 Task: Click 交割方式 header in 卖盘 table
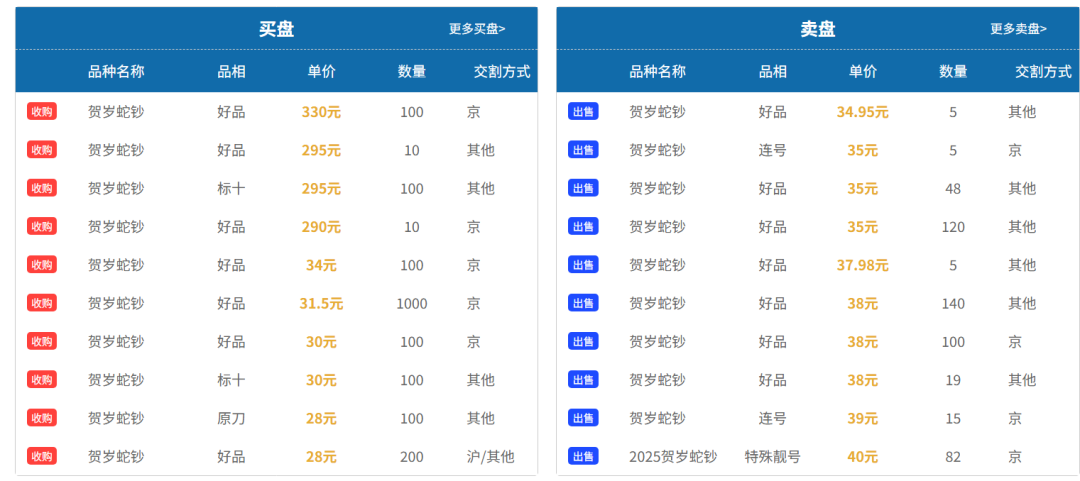(x=1043, y=71)
